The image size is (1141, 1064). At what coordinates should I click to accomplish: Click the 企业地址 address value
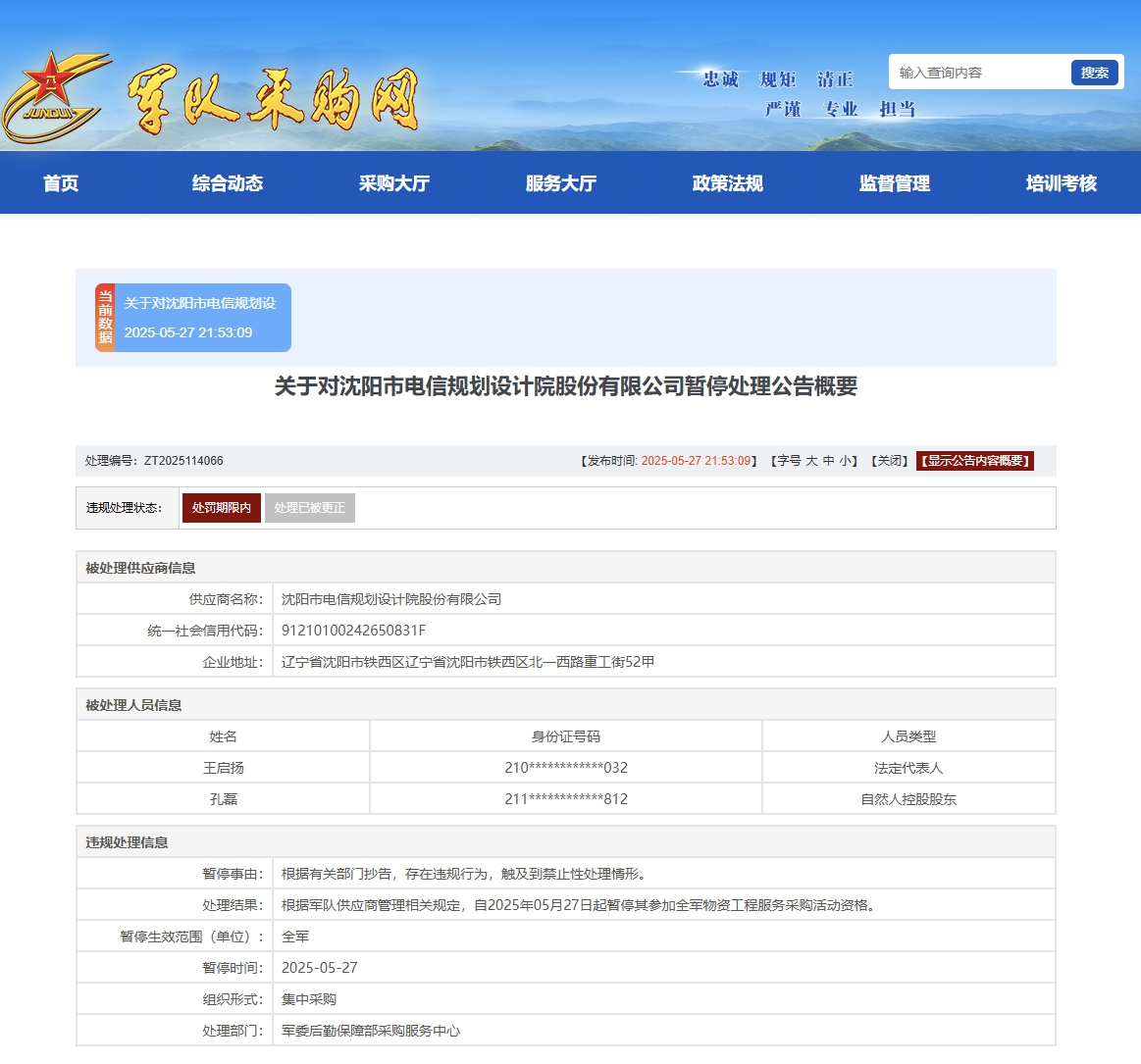pyautogui.click(x=468, y=662)
